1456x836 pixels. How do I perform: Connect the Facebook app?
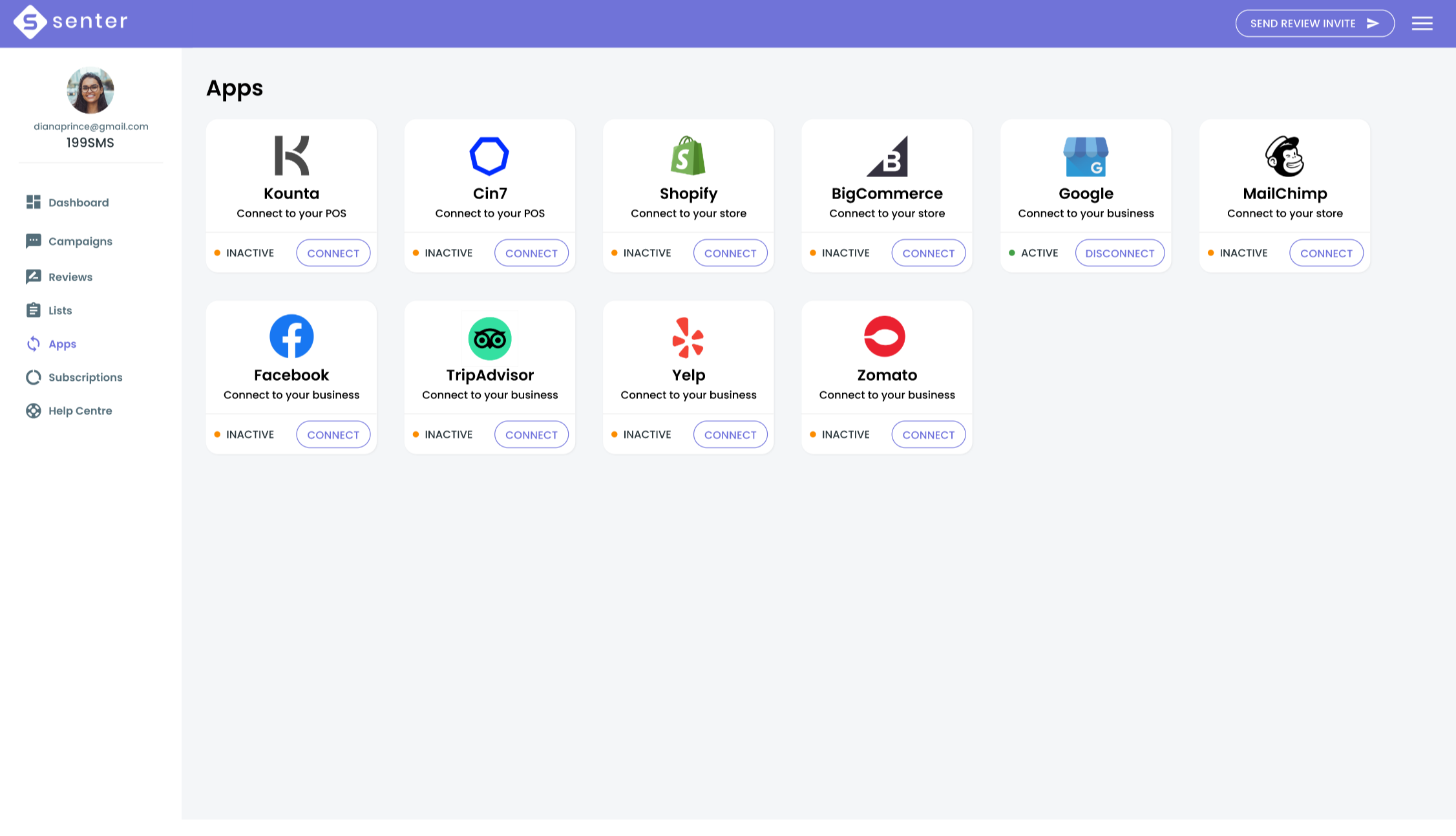(x=333, y=434)
